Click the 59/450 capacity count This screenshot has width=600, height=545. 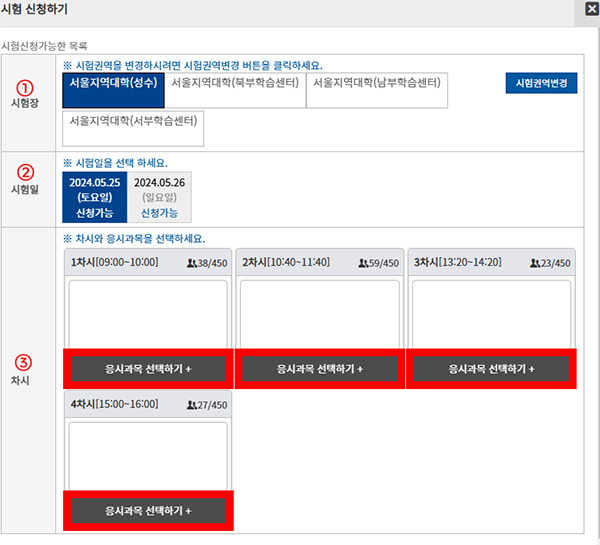tap(384, 263)
